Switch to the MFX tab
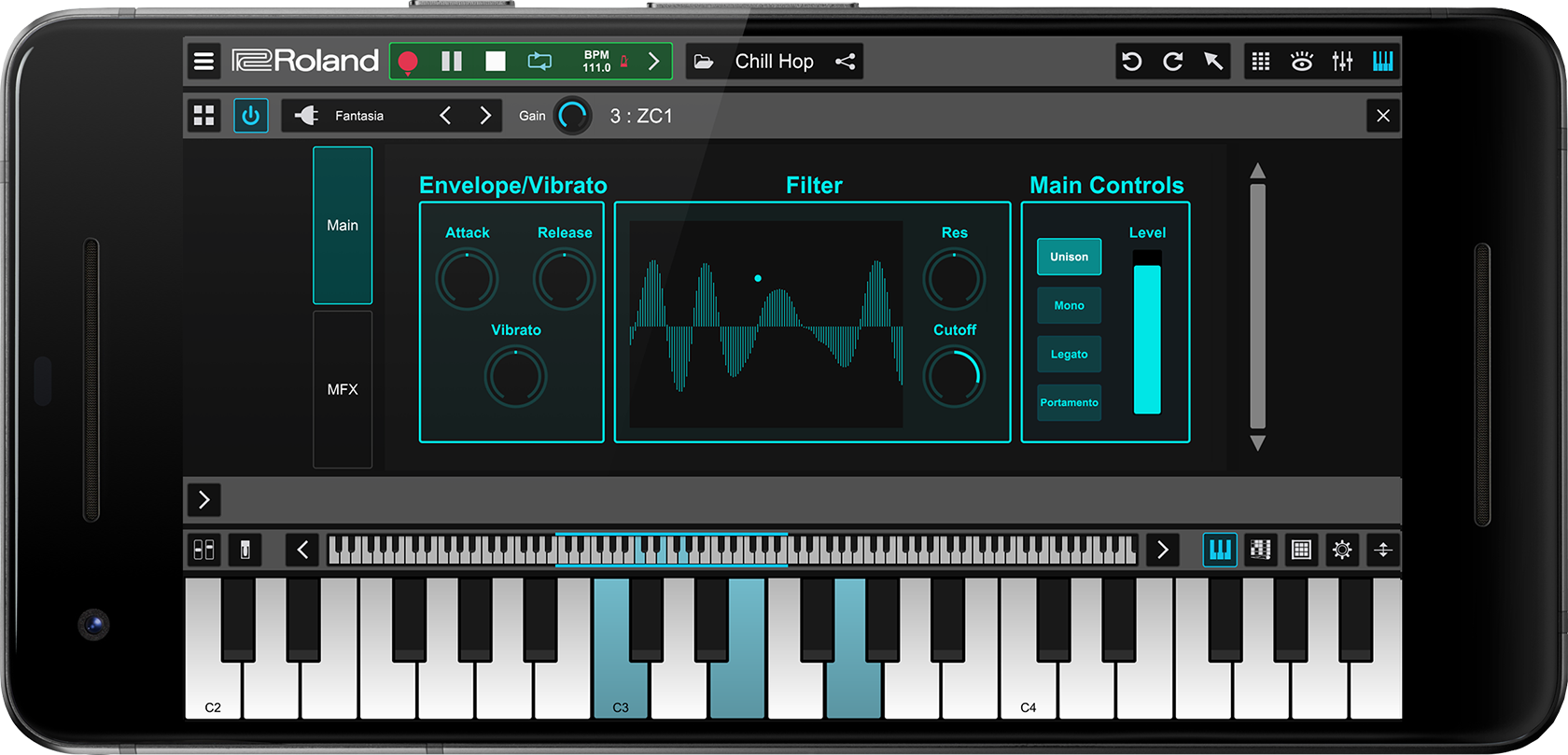This screenshot has width=1568, height=755. click(x=343, y=389)
